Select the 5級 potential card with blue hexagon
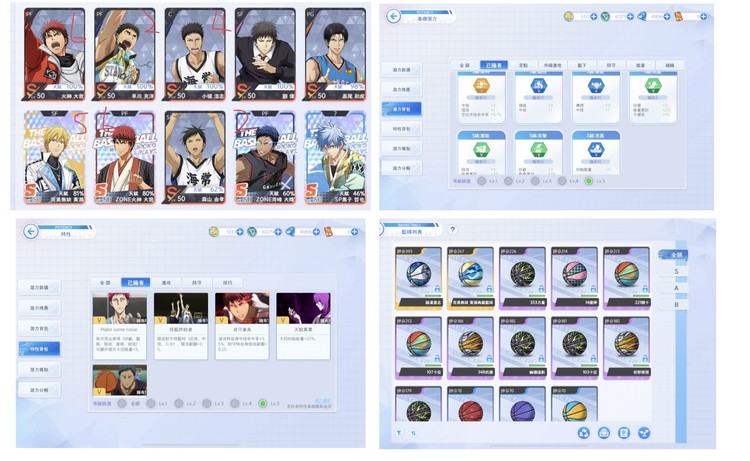The image size is (750, 461). [x=596, y=153]
